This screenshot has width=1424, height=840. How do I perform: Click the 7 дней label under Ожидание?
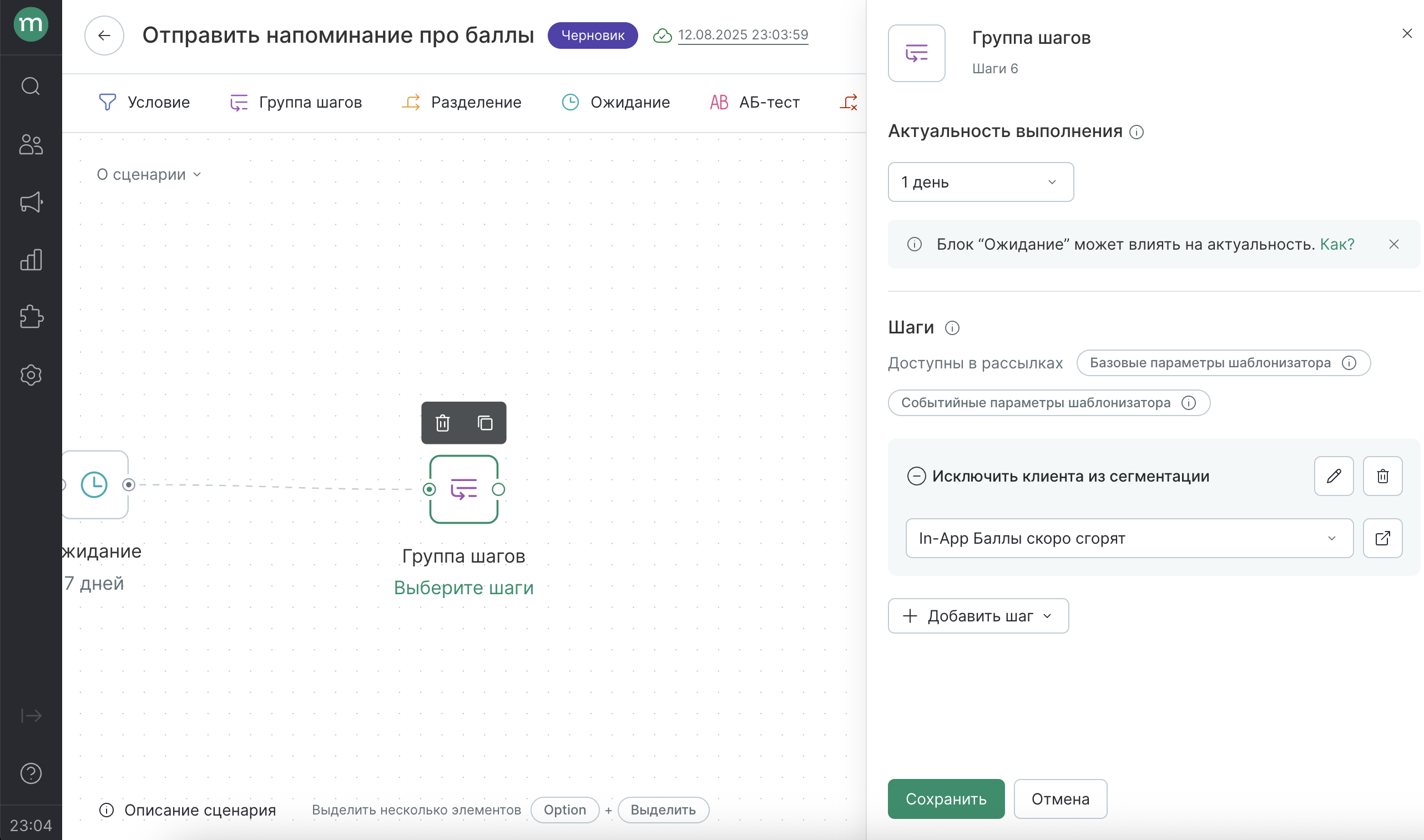pos(93,583)
